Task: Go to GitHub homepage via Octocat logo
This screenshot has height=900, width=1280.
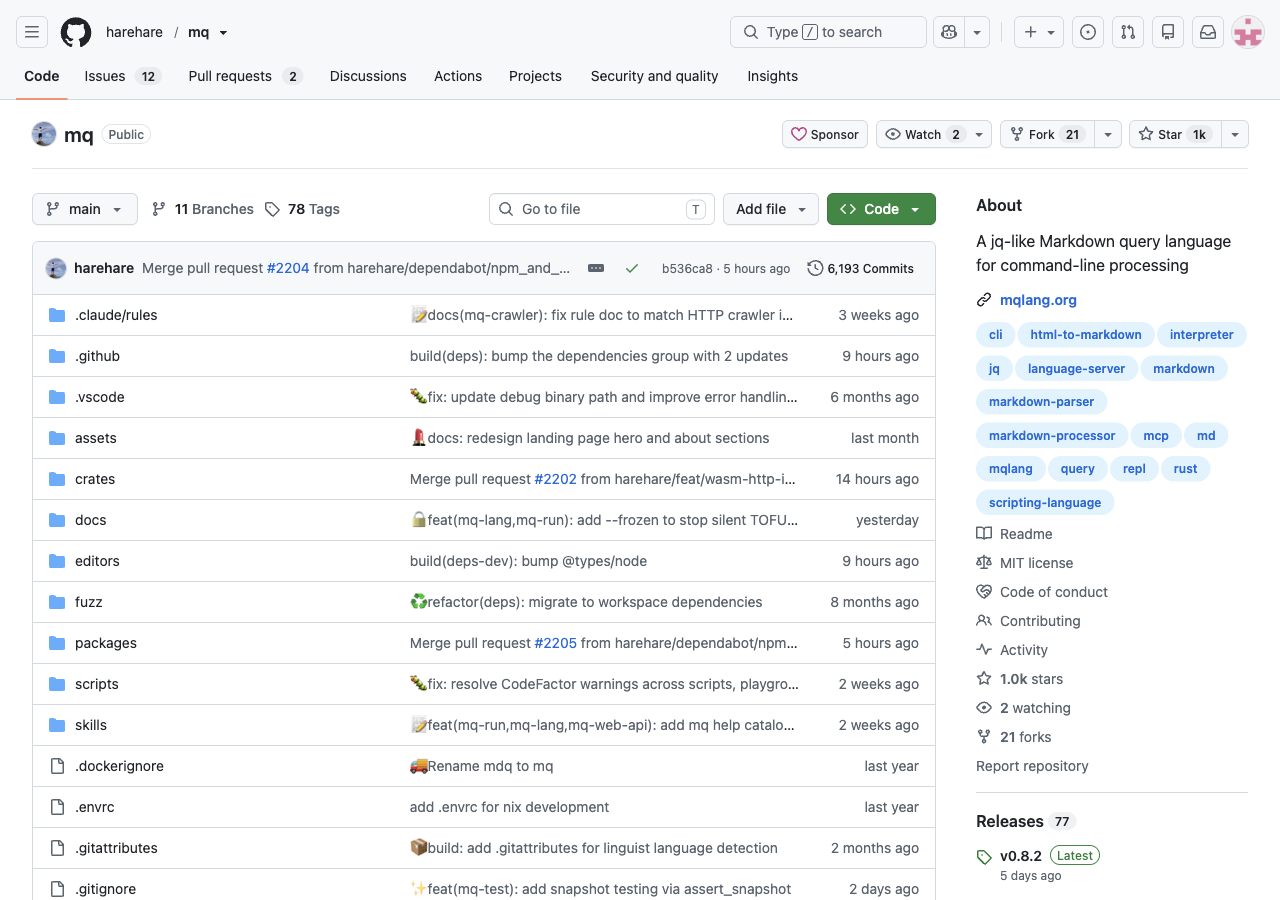Action: [76, 32]
